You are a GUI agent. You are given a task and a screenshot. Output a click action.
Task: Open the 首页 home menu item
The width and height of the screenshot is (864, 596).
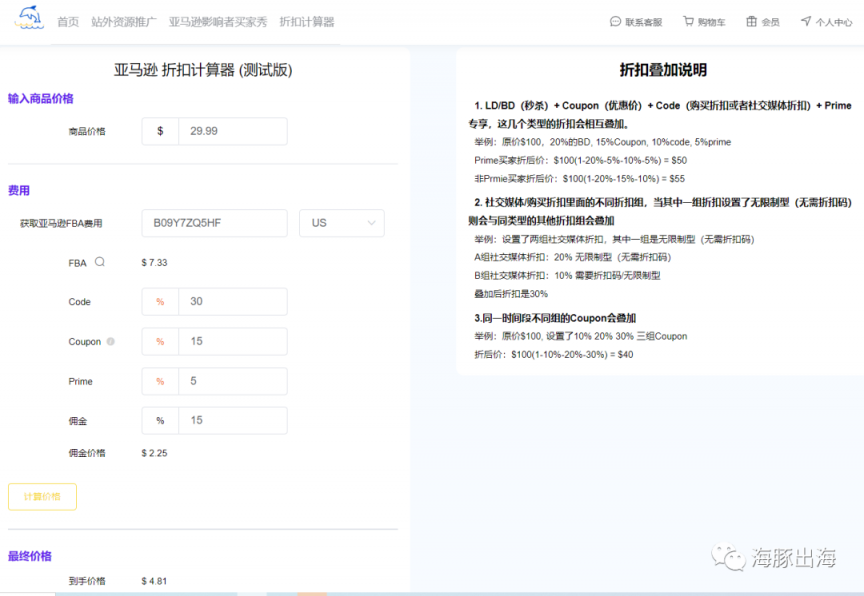(68, 22)
